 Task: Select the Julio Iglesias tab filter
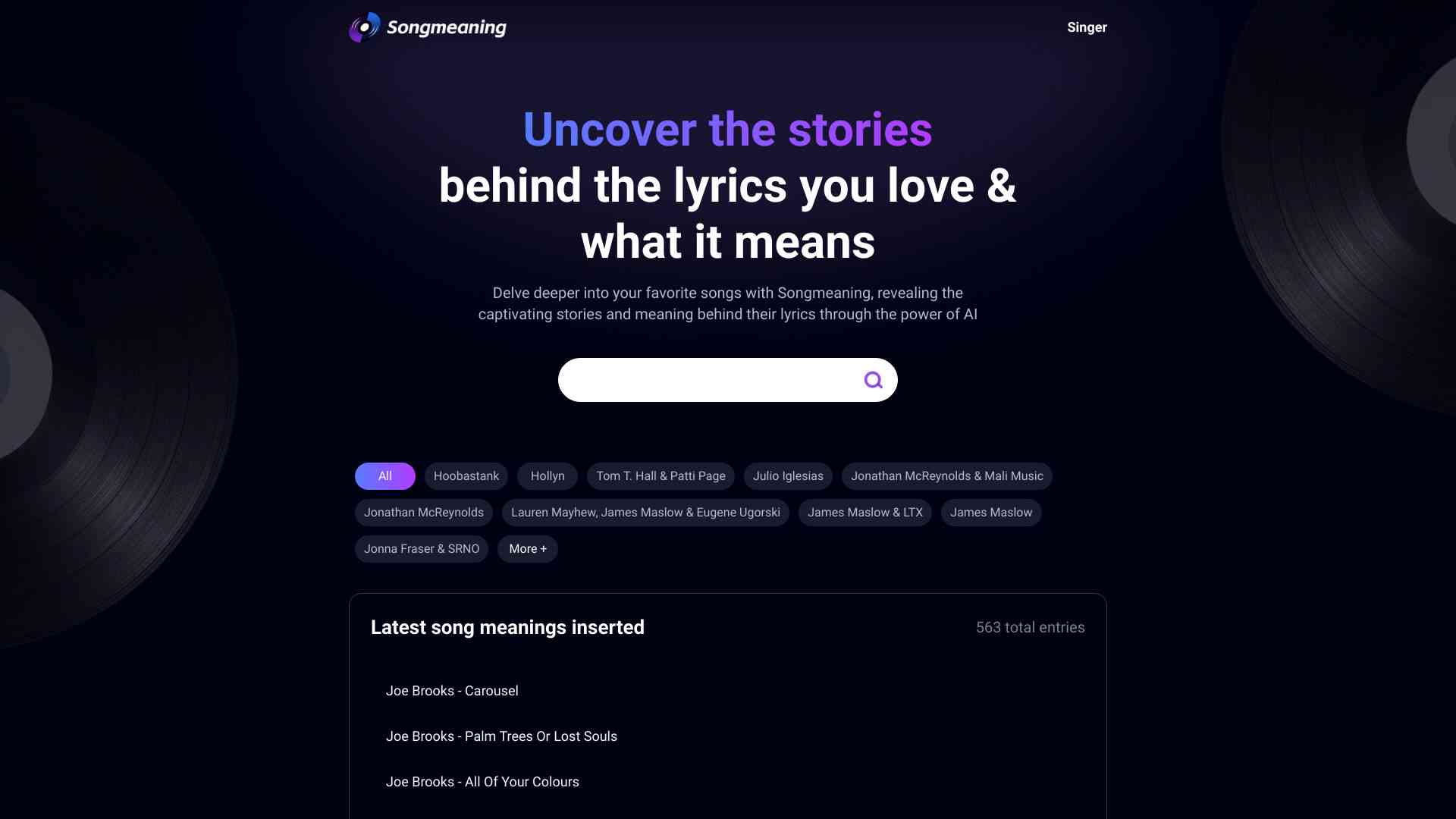[788, 476]
